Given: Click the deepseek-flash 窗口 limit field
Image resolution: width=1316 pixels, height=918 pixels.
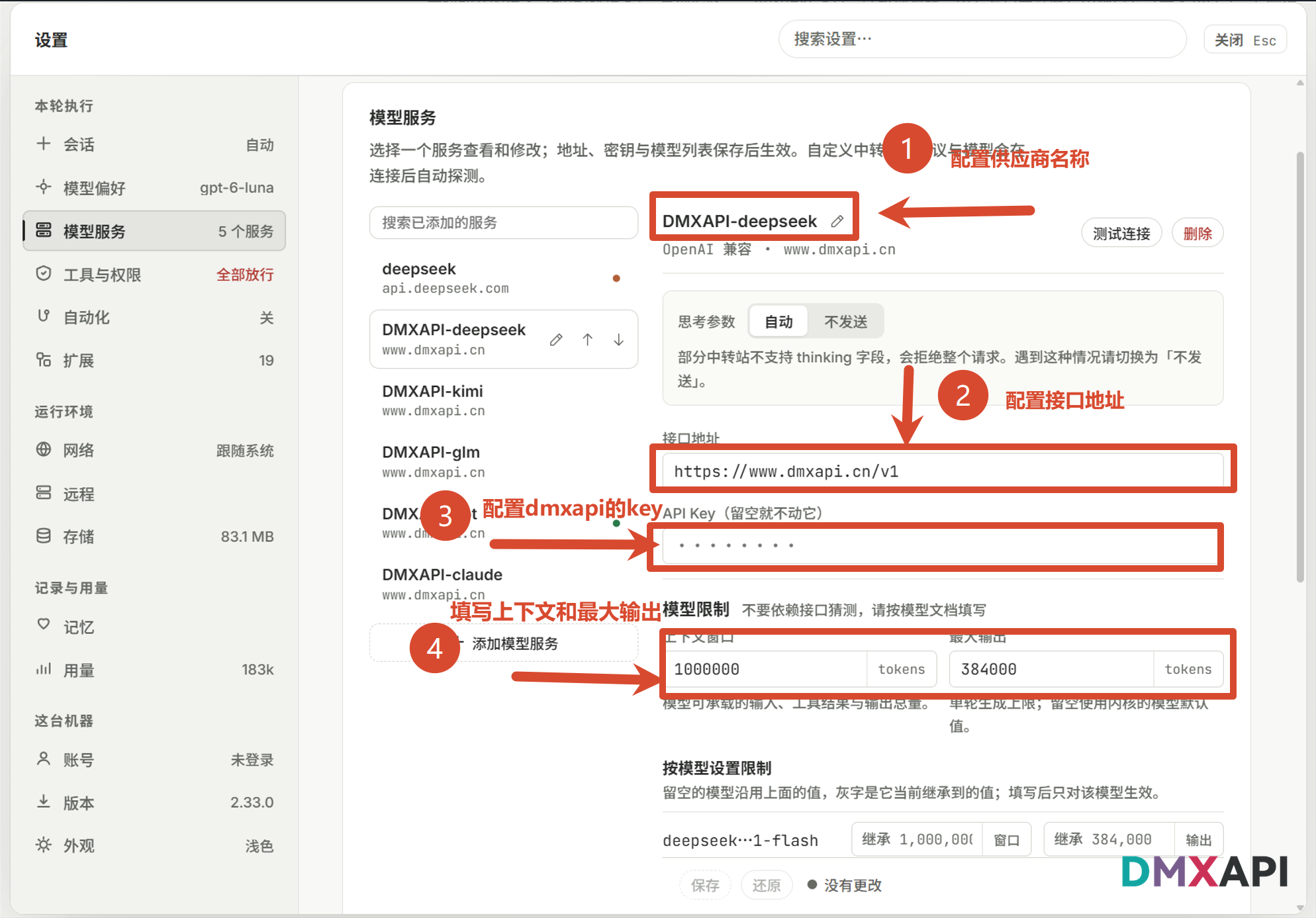Looking at the screenshot, I should (917, 839).
